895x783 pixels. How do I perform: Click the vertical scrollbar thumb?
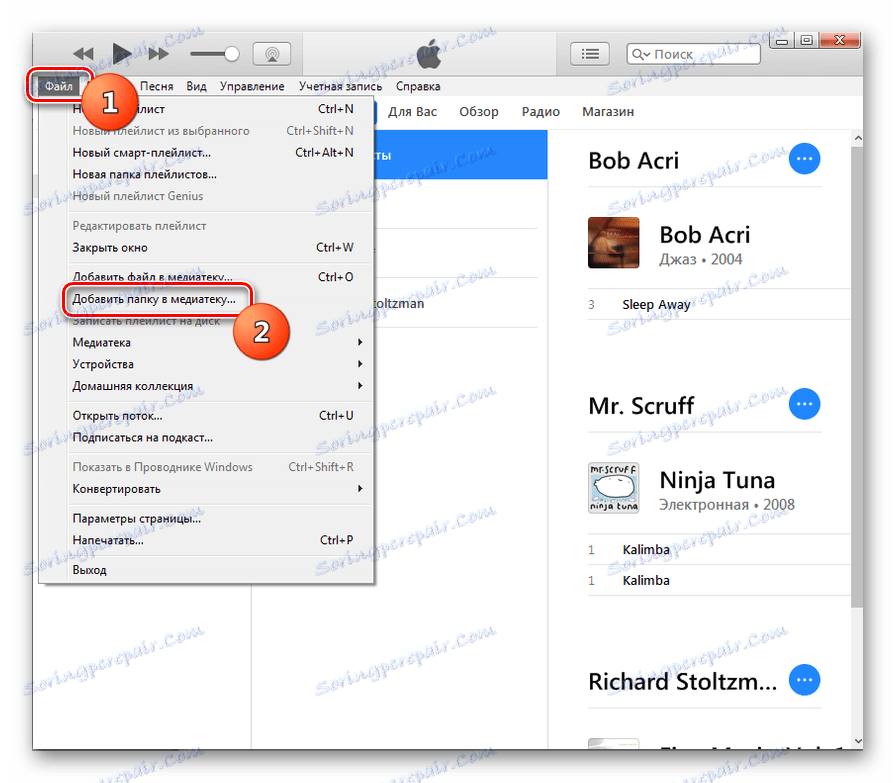tap(857, 377)
